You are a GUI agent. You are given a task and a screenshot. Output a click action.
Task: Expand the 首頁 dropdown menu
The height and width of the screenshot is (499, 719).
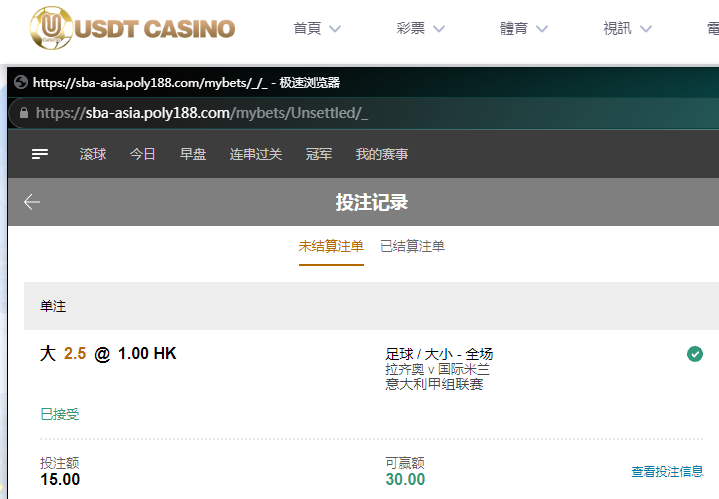click(317, 29)
